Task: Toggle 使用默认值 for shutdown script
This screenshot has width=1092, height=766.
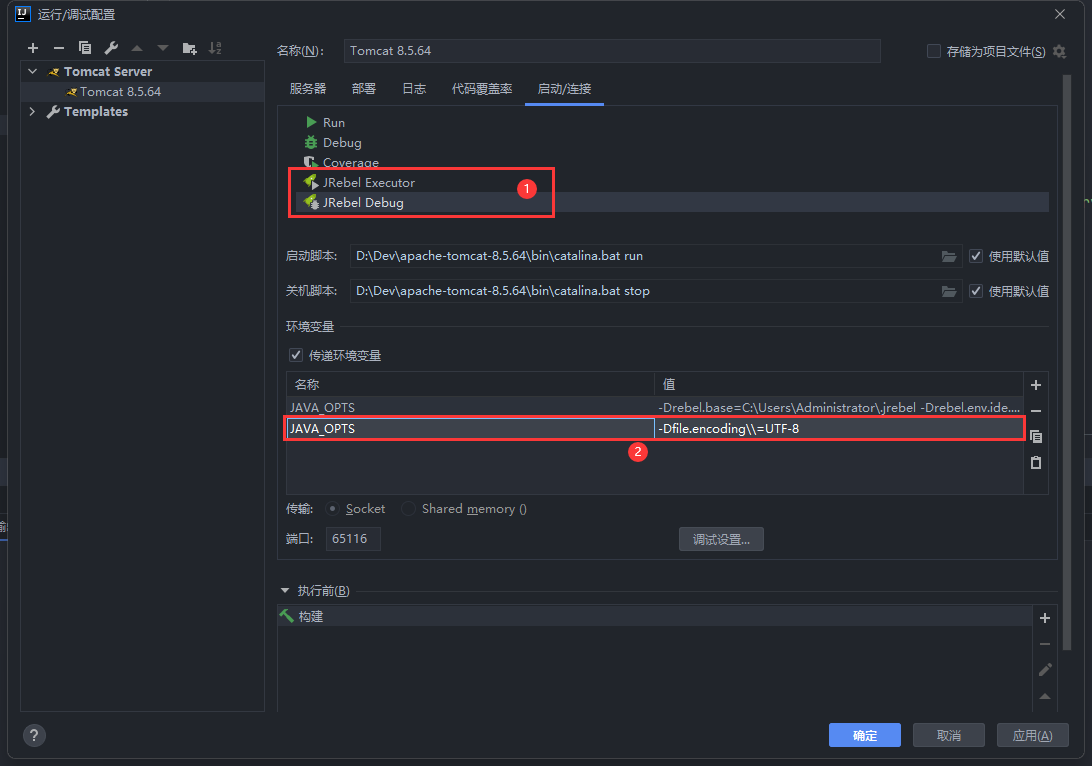Action: [976, 291]
